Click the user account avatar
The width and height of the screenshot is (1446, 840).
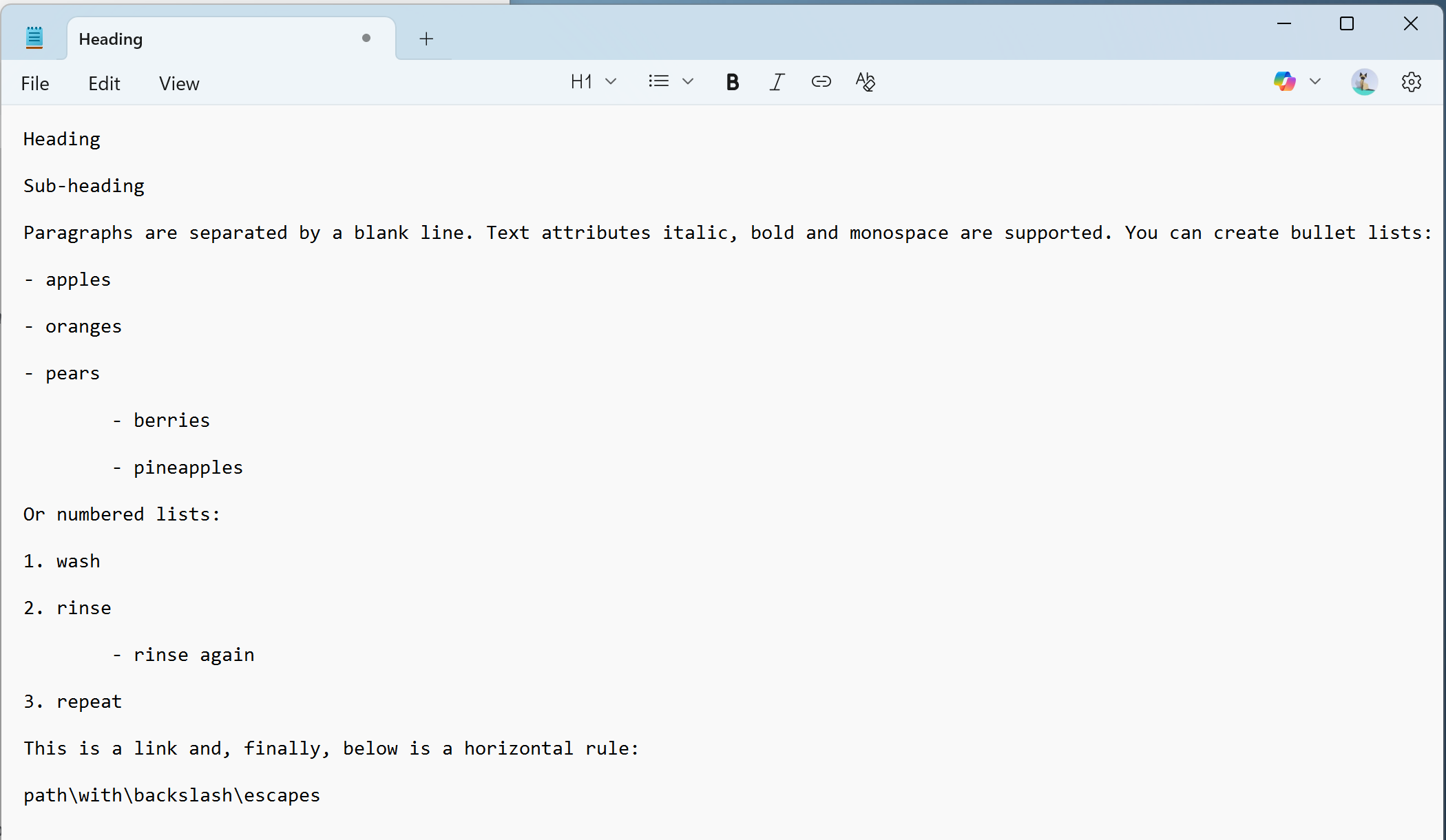(1364, 83)
